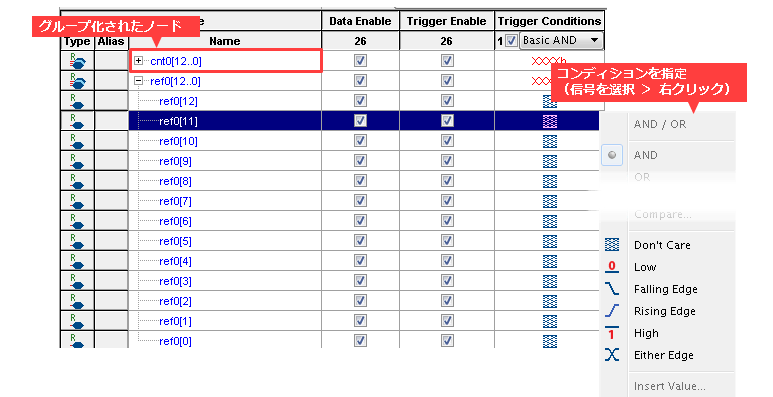Toggle the trigger condition 1 enable checkbox
773x397 pixels.
511,40
